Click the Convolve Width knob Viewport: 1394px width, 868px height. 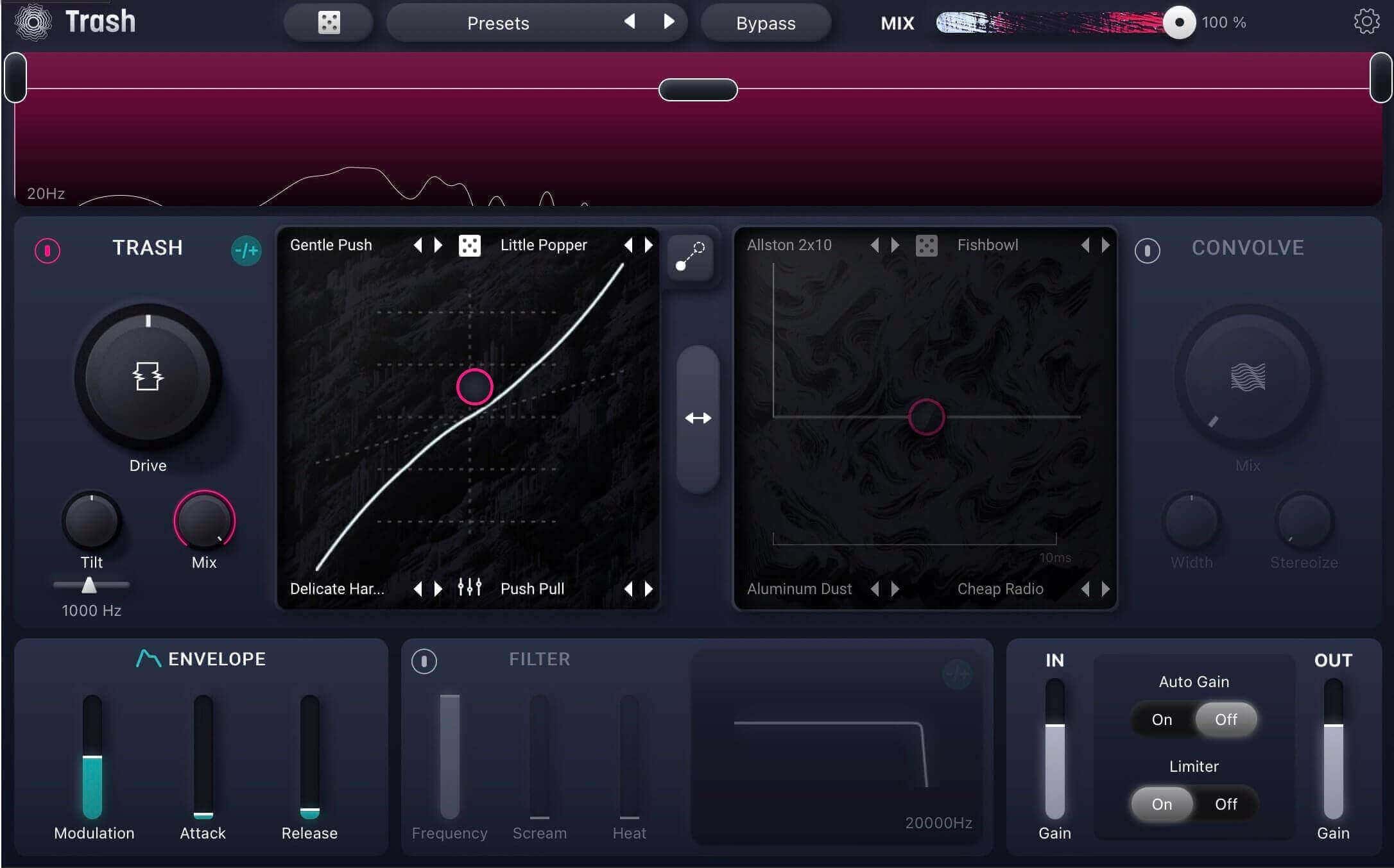click(1191, 521)
